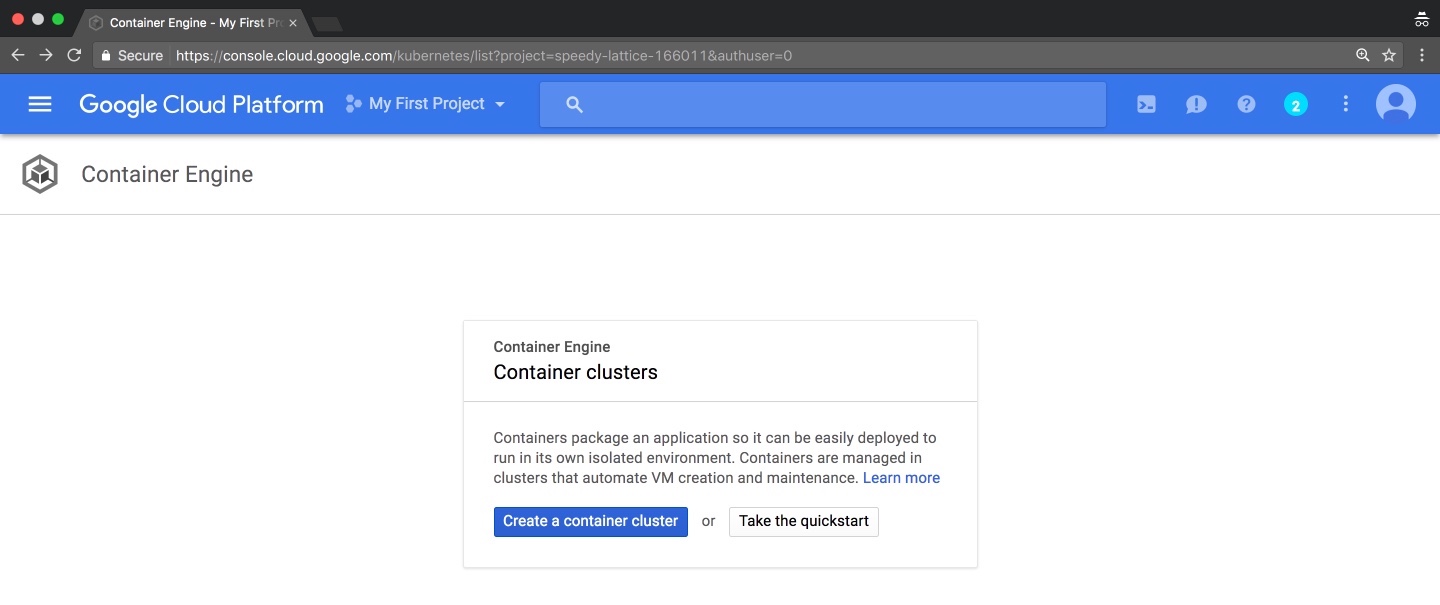Bookmark page with star icon
Viewport: 1440px width, 605px height.
(x=1389, y=56)
